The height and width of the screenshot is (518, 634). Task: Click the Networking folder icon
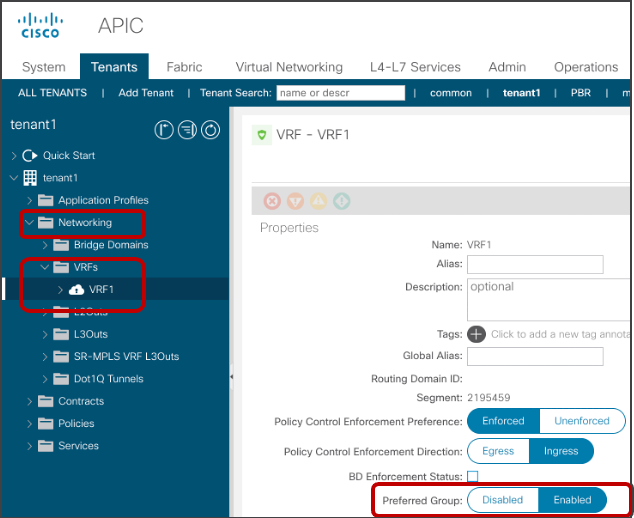[45, 222]
